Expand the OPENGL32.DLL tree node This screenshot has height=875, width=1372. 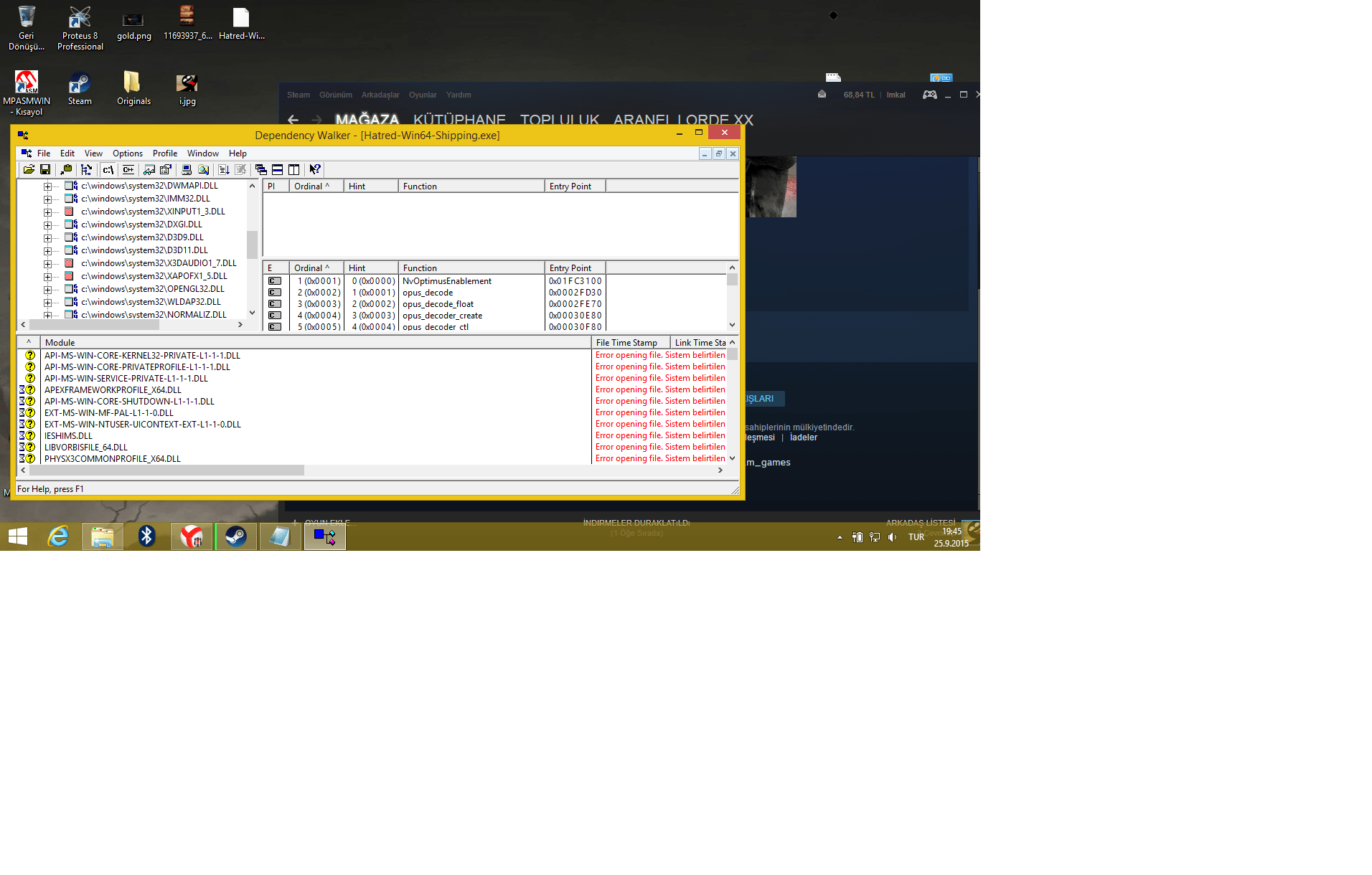47,290
